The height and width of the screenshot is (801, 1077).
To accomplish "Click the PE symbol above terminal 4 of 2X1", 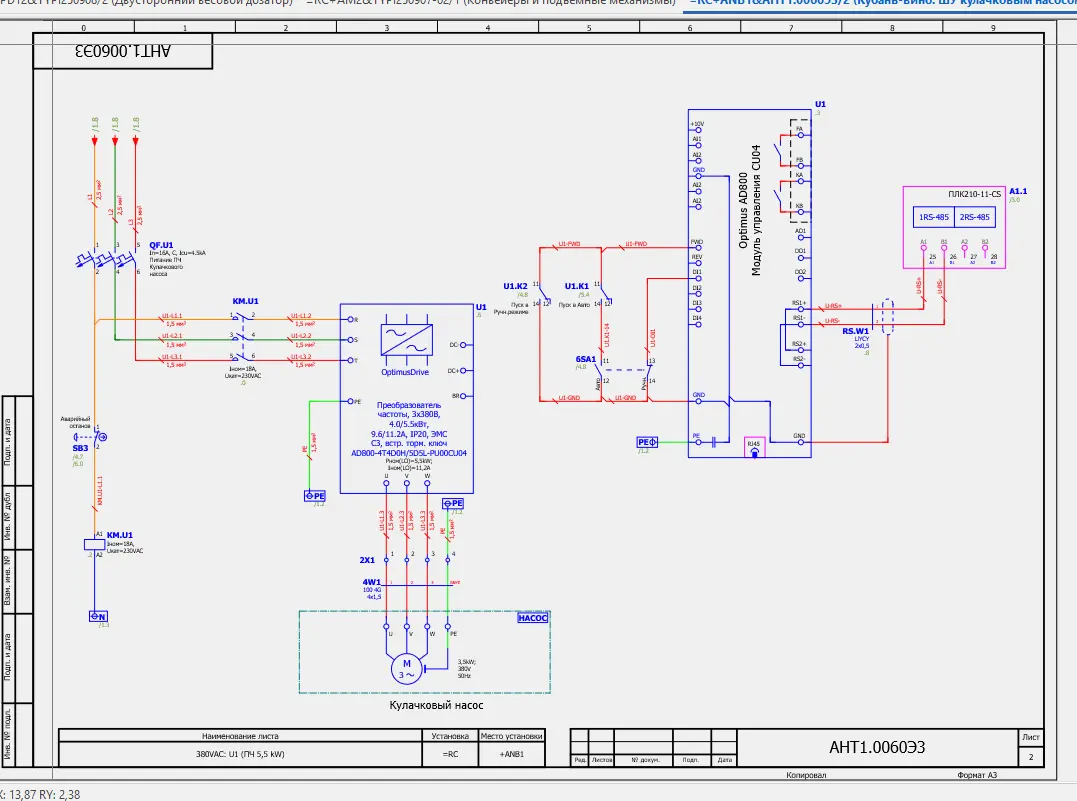I will (453, 504).
